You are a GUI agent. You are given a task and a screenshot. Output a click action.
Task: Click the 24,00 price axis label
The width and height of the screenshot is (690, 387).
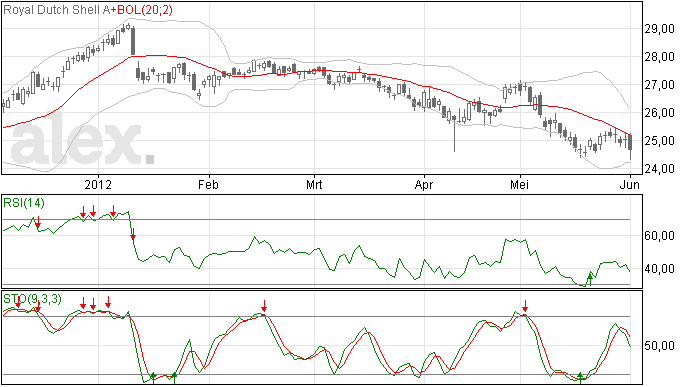point(659,169)
